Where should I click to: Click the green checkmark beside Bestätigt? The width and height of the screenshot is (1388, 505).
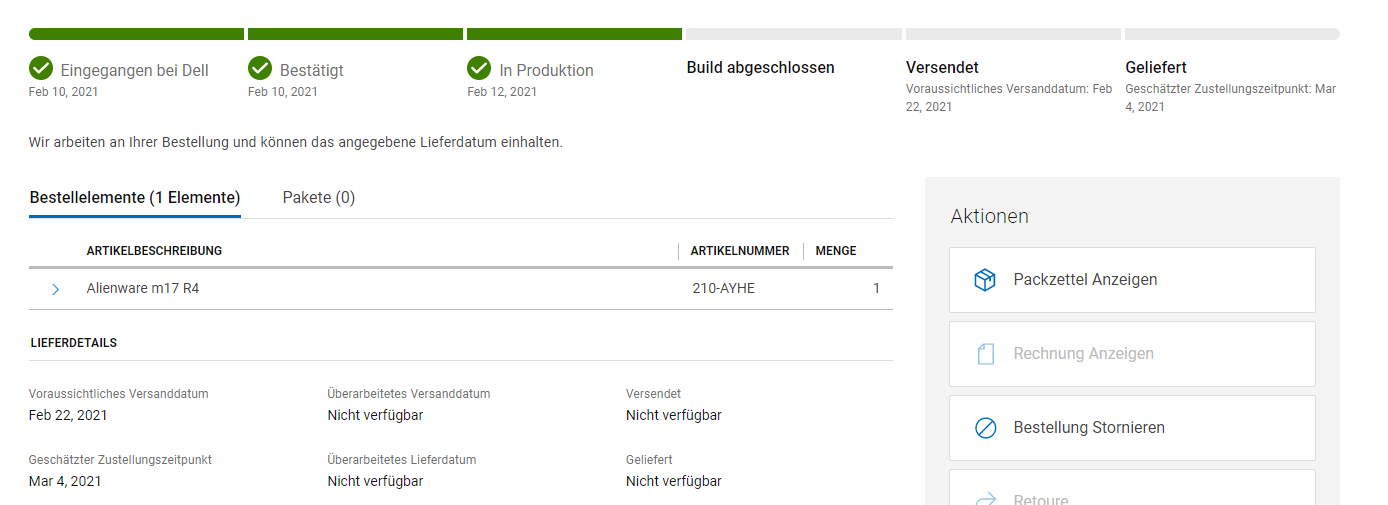pyautogui.click(x=260, y=68)
